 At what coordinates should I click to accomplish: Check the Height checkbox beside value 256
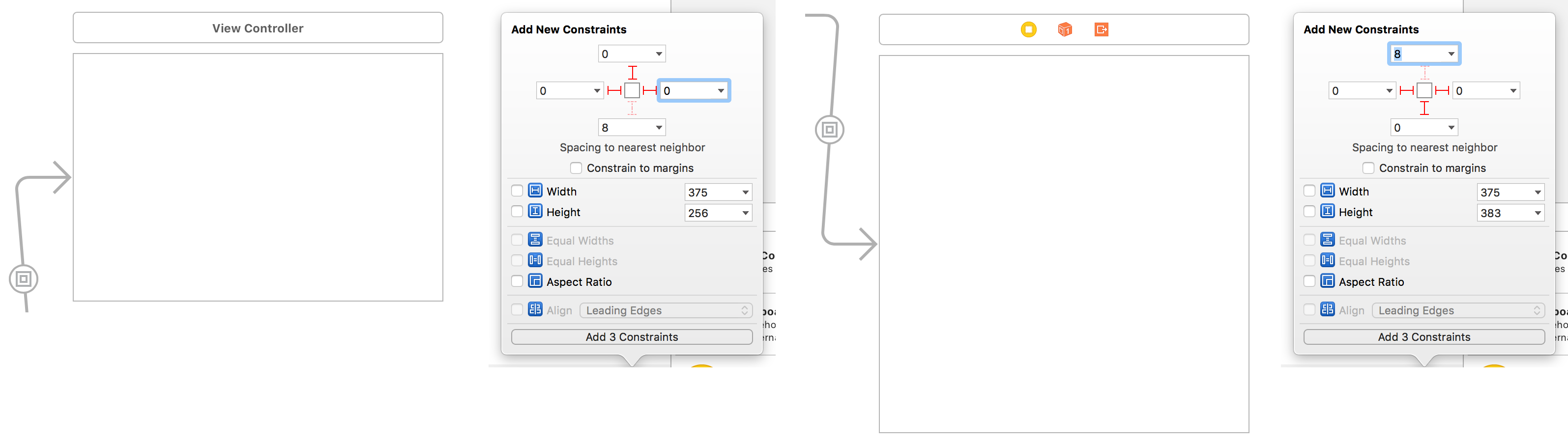[517, 211]
